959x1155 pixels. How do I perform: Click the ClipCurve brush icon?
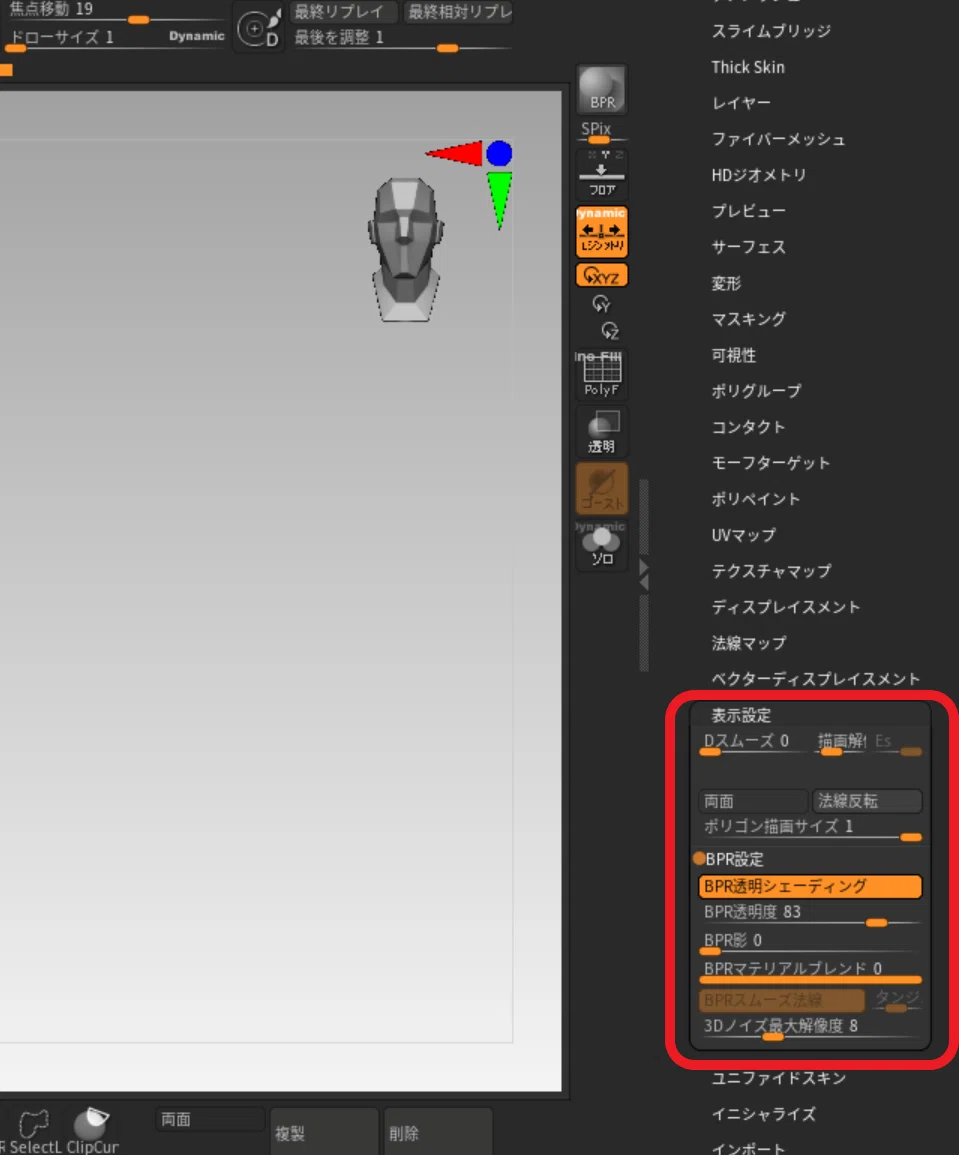pyautogui.click(x=92, y=1131)
